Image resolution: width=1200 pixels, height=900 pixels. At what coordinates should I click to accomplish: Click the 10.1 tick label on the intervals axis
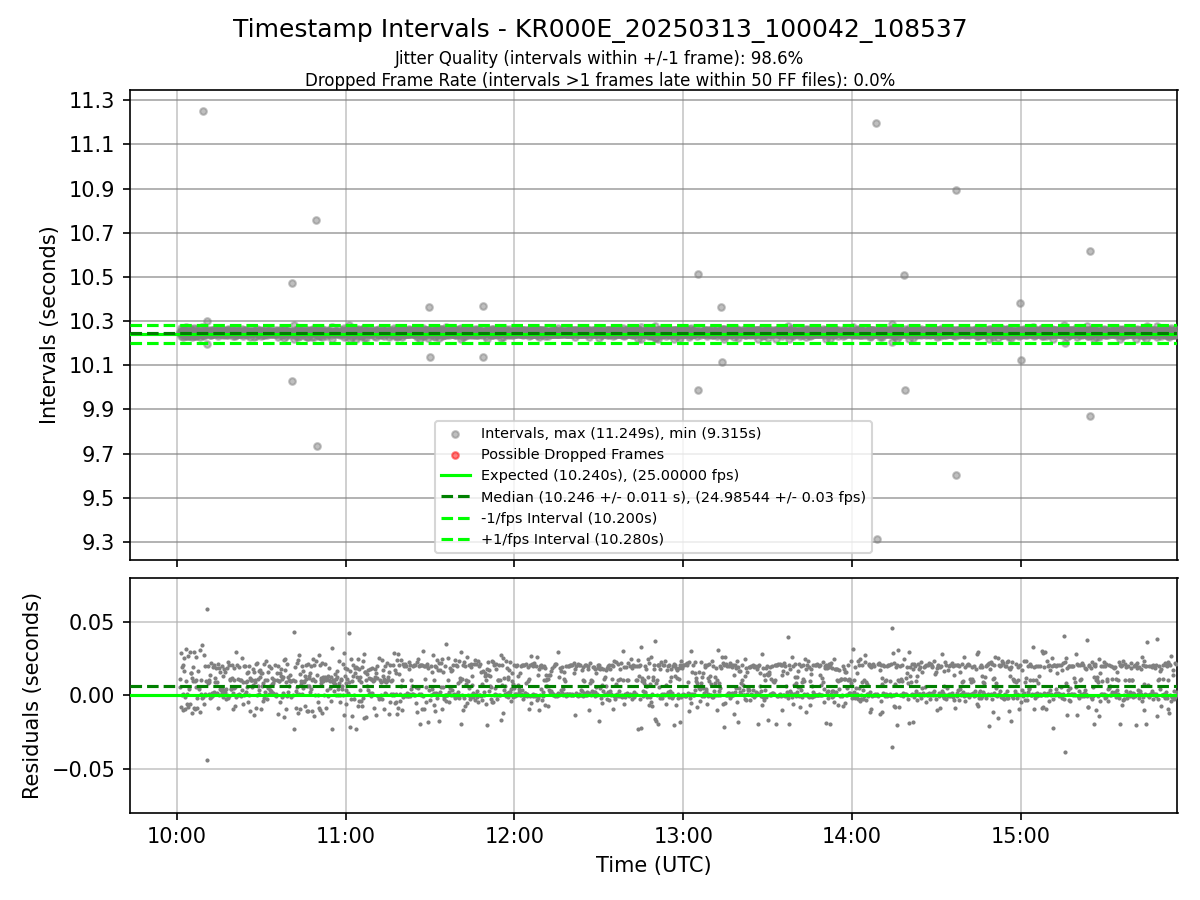(93, 366)
